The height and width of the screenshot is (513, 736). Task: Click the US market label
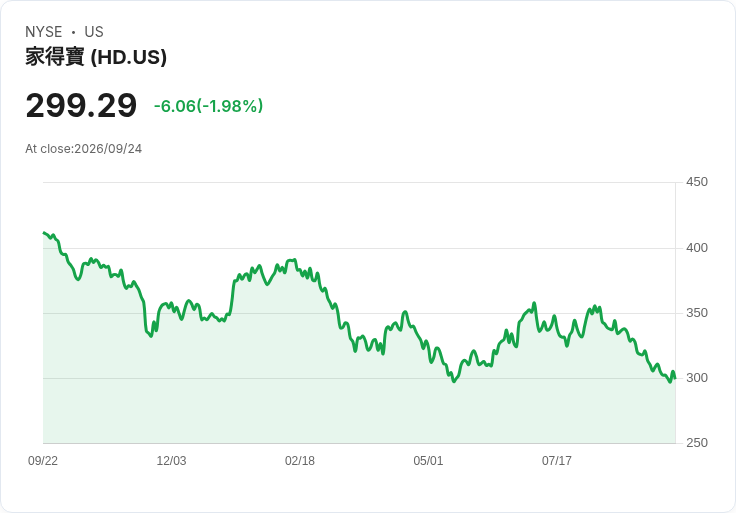pyautogui.click(x=94, y=32)
